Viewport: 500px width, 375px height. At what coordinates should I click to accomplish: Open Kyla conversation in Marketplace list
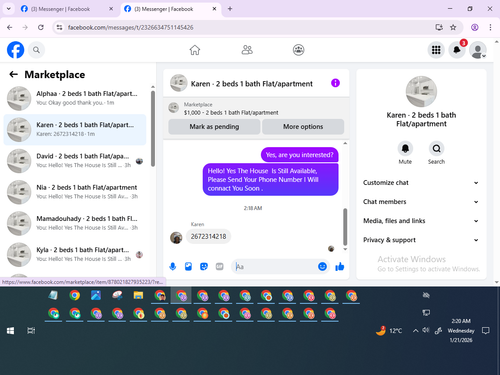click(75, 255)
